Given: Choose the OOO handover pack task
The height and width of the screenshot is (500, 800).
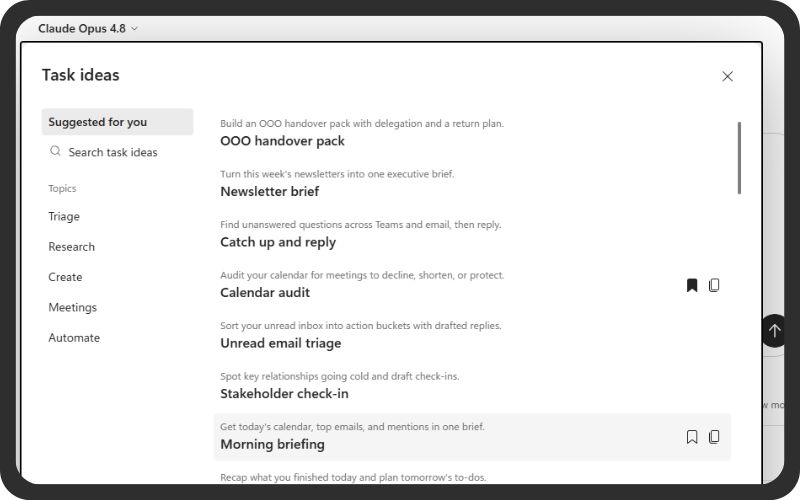Looking at the screenshot, I should [x=472, y=133].
